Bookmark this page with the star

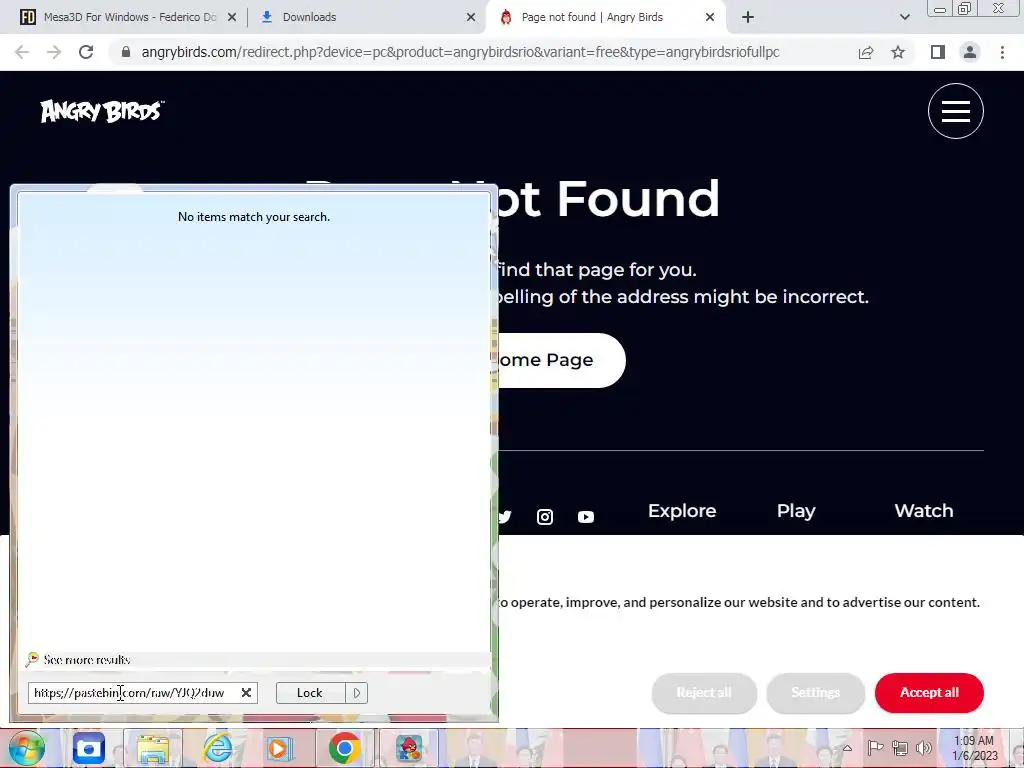click(x=898, y=52)
